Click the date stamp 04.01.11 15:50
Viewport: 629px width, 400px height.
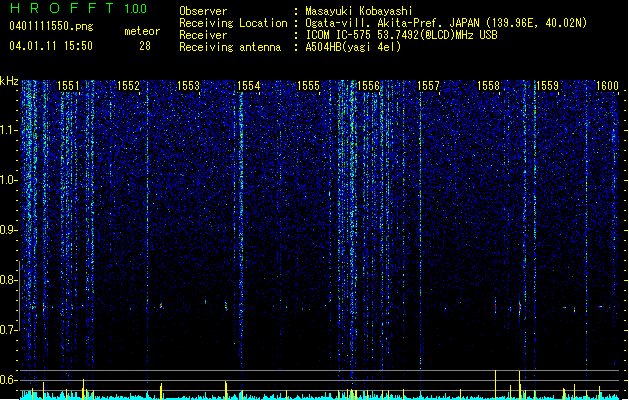51,46
